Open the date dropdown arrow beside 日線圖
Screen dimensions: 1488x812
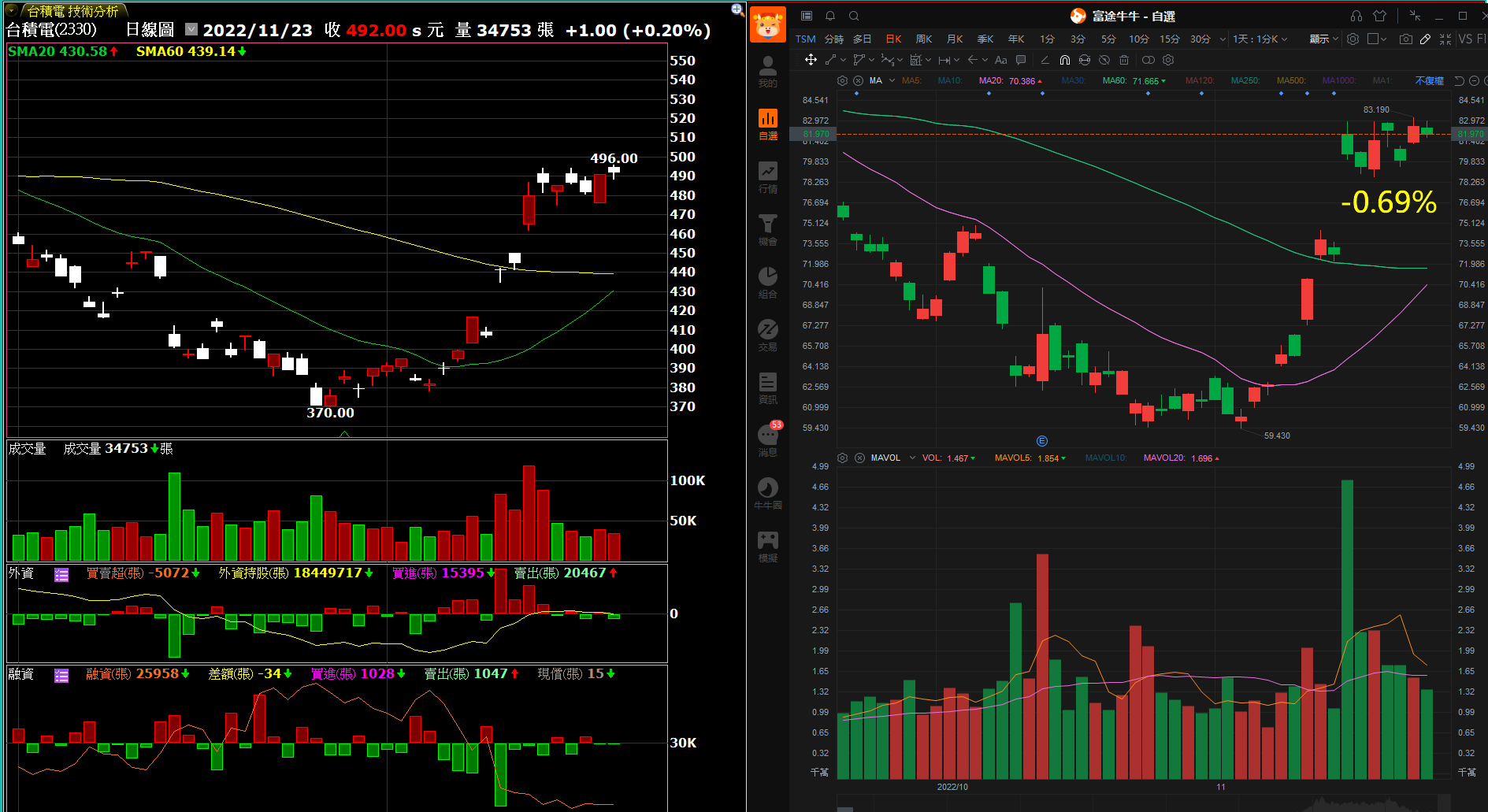click(x=191, y=29)
